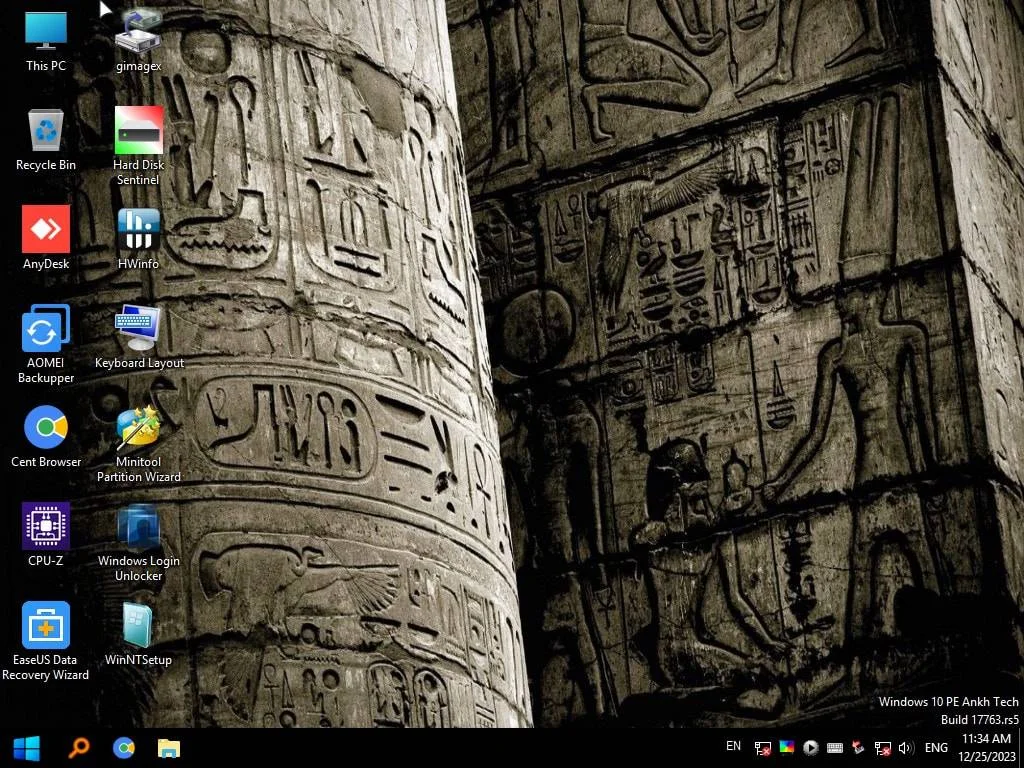Select the CPU-Z desktop icon

46,535
